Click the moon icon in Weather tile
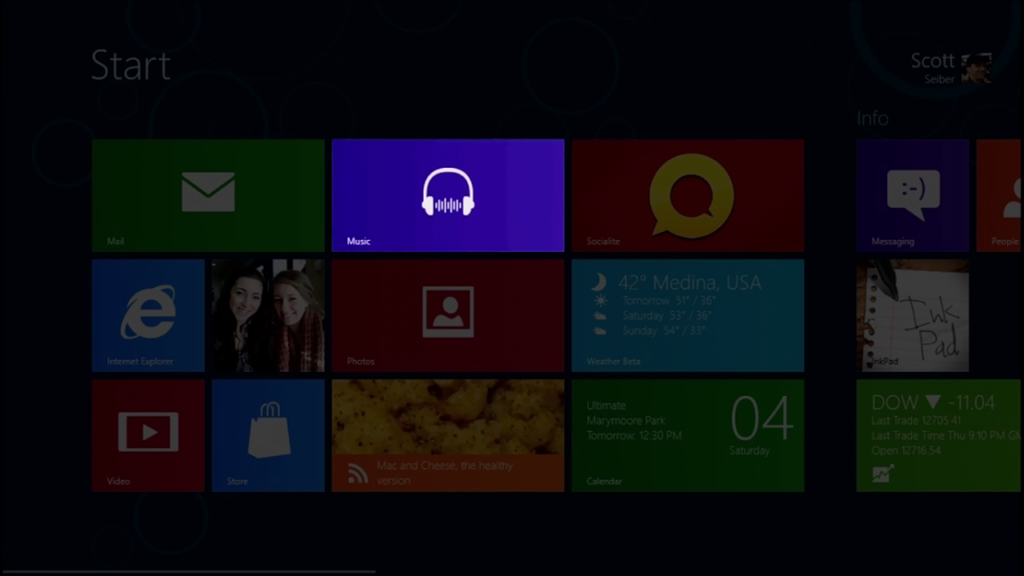This screenshot has width=1024, height=576. pos(598,282)
